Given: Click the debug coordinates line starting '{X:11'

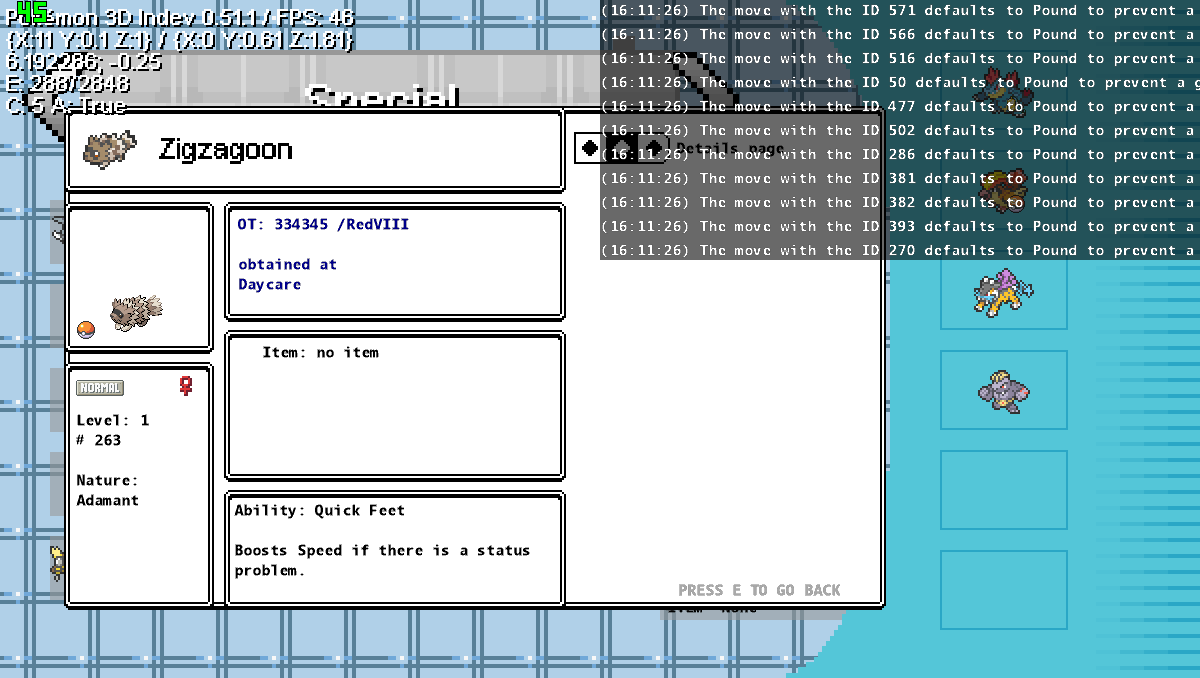Looking at the screenshot, I should coord(179,40).
